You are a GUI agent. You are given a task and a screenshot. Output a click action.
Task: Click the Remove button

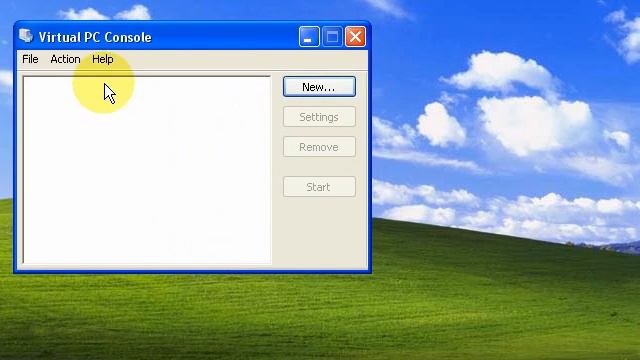pos(319,147)
